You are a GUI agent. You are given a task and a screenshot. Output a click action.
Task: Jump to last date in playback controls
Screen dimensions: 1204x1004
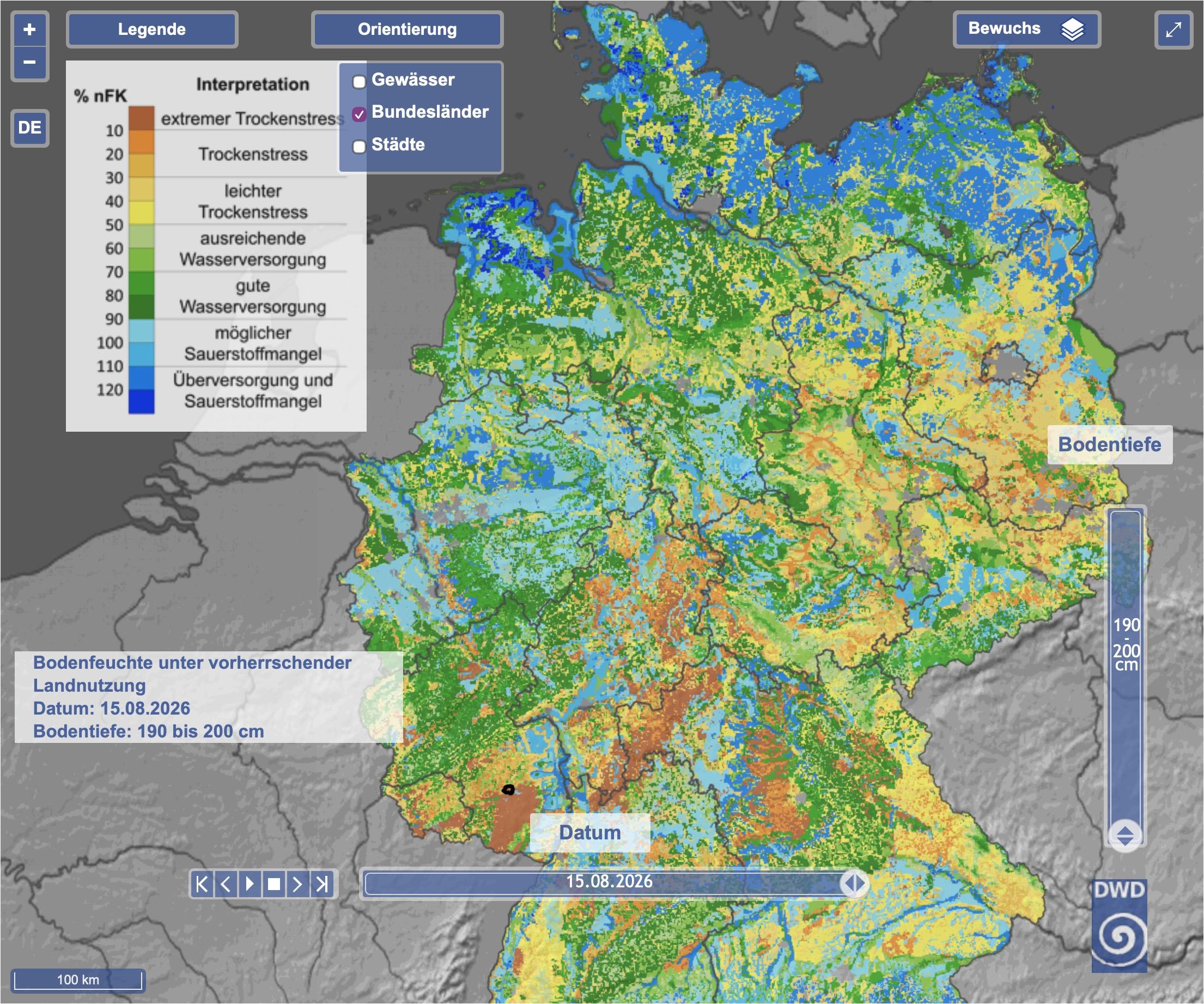click(322, 884)
